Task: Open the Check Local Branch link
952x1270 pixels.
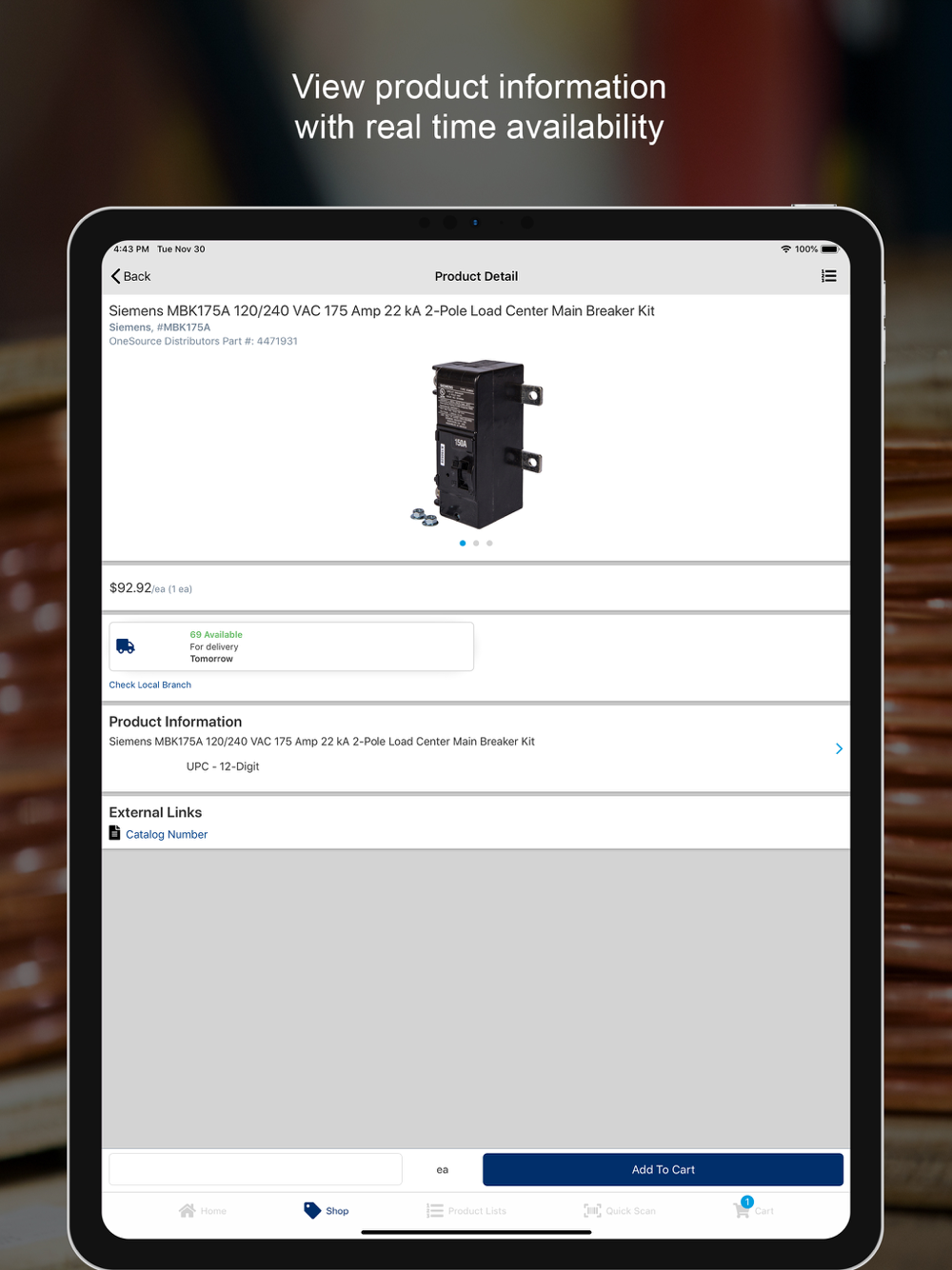Action: [150, 685]
